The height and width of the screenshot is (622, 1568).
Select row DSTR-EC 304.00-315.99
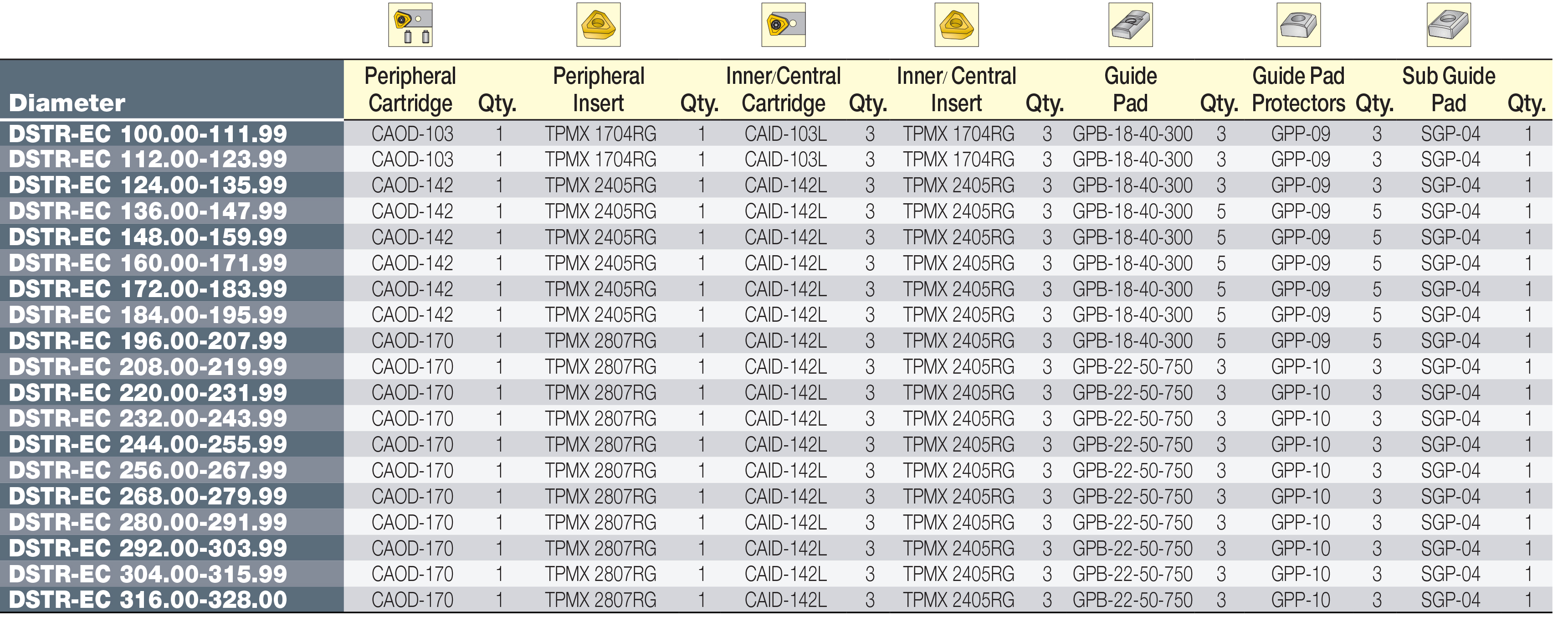pos(776,574)
